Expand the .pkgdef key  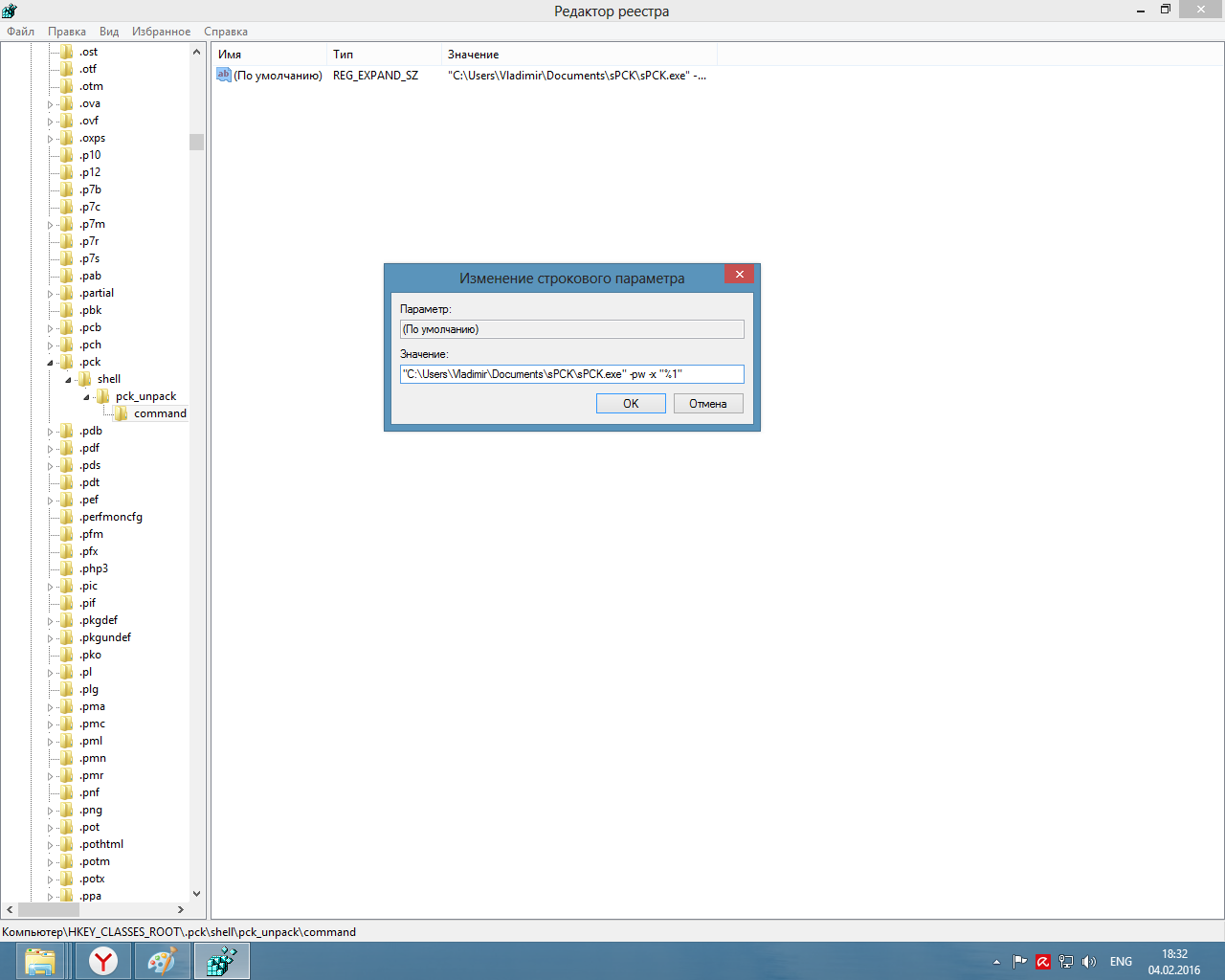pos(51,621)
